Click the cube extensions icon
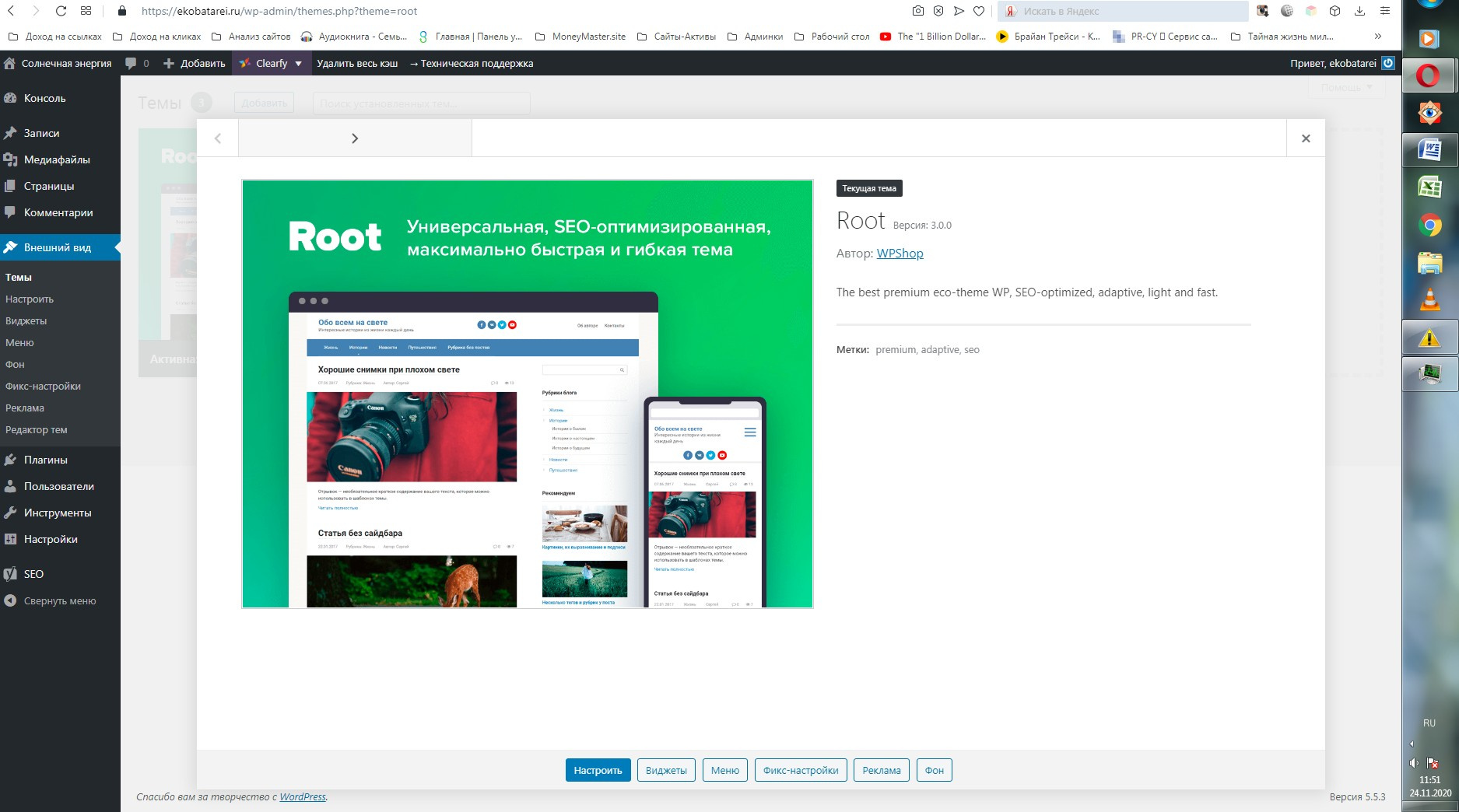 click(1335, 11)
